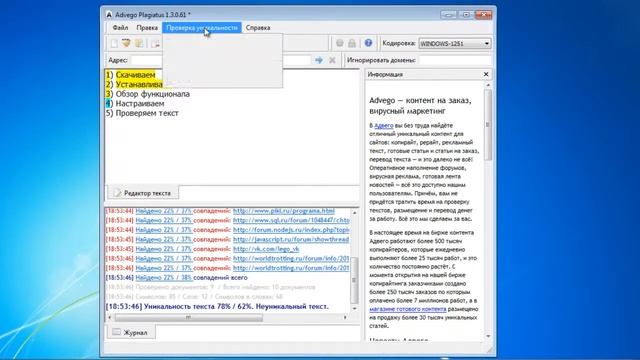Click the grey round stop icon in toolbar
Image resolution: width=640 pixels, height=360 pixels.
(340, 43)
